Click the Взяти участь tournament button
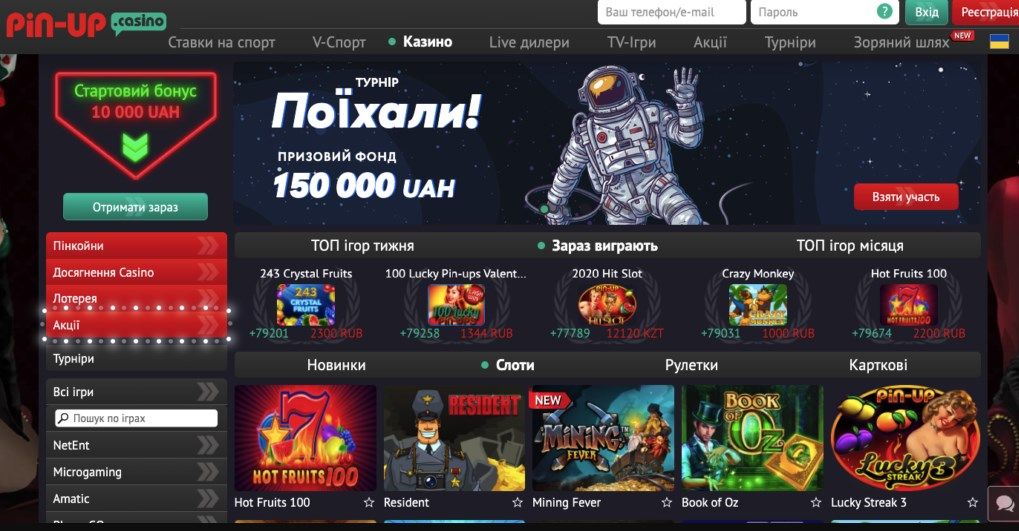 [906, 197]
